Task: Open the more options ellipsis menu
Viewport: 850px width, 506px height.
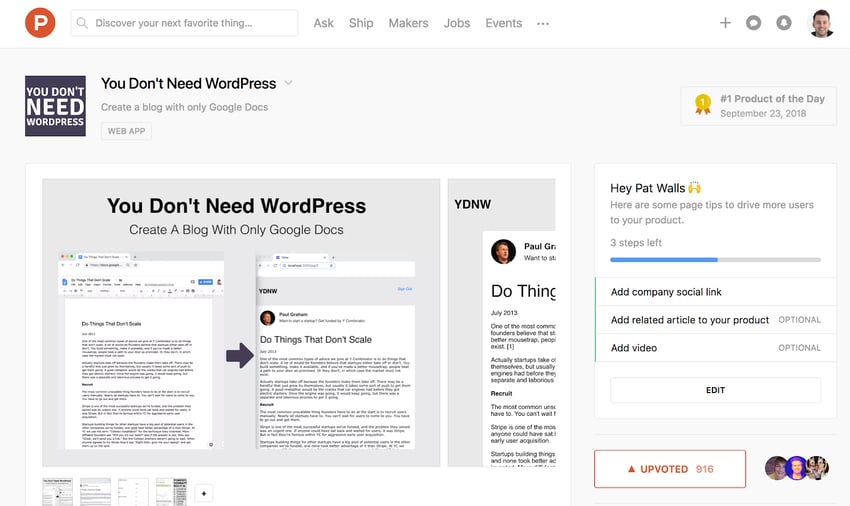Action: [543, 24]
